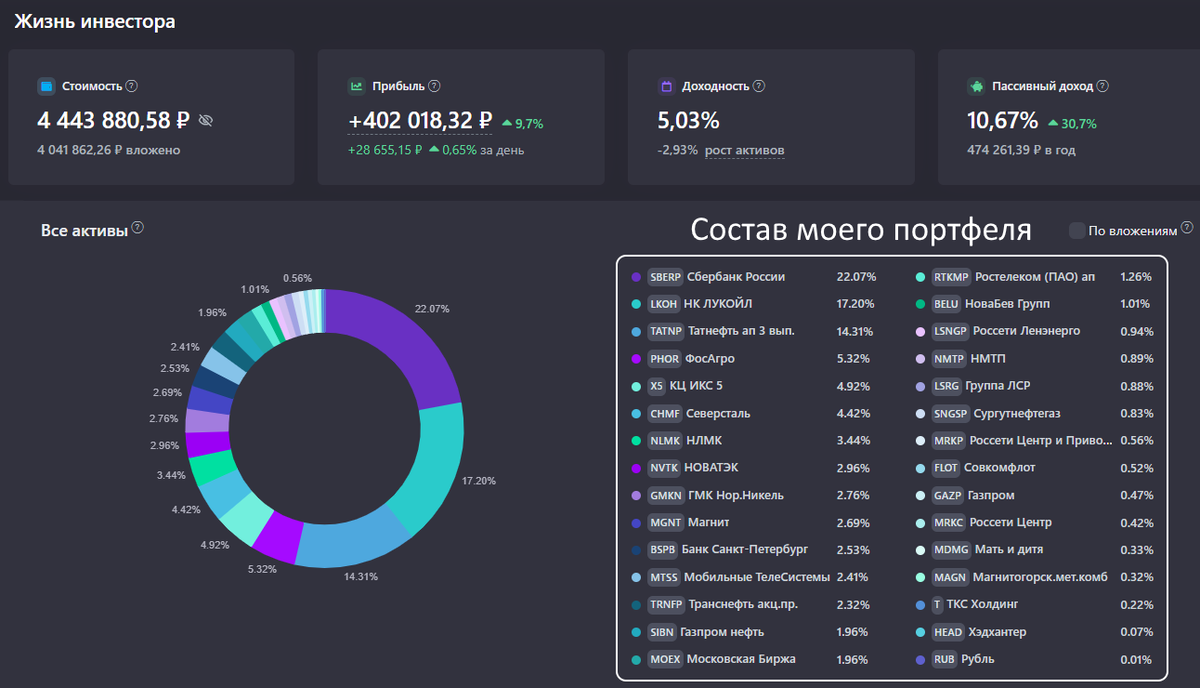The height and width of the screenshot is (688, 1200).
Task: Enable the По вложениям checkbox
Action: coord(1077,230)
